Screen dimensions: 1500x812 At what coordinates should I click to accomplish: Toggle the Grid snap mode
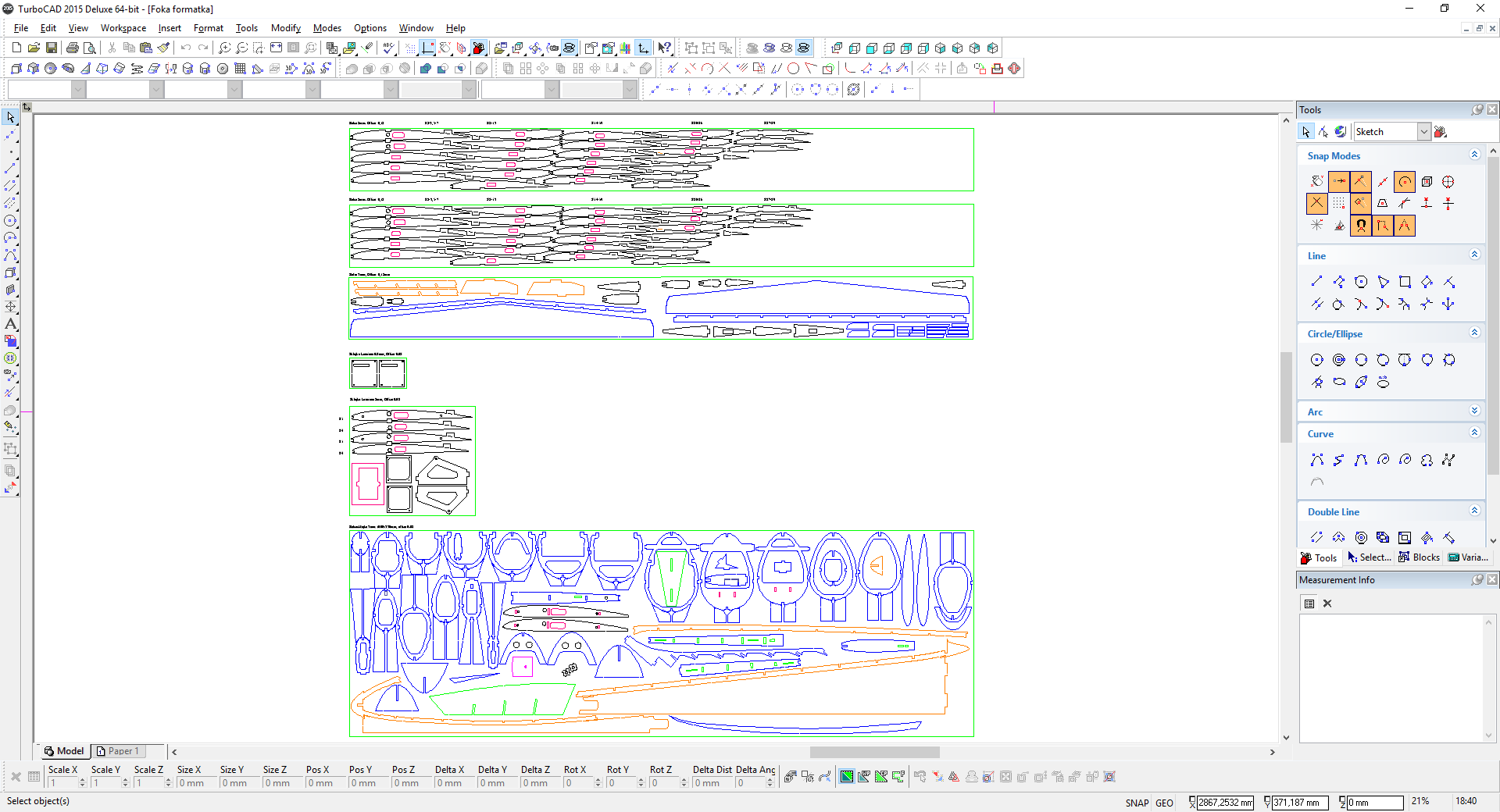(1339, 204)
